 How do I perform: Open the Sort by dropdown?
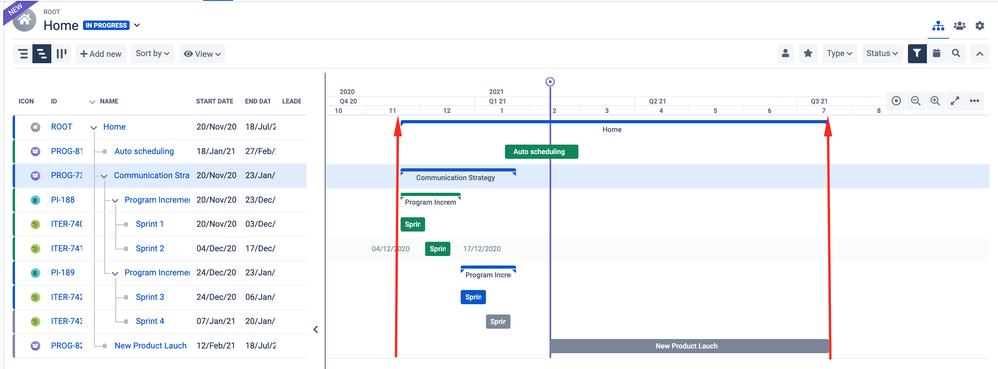(153, 53)
